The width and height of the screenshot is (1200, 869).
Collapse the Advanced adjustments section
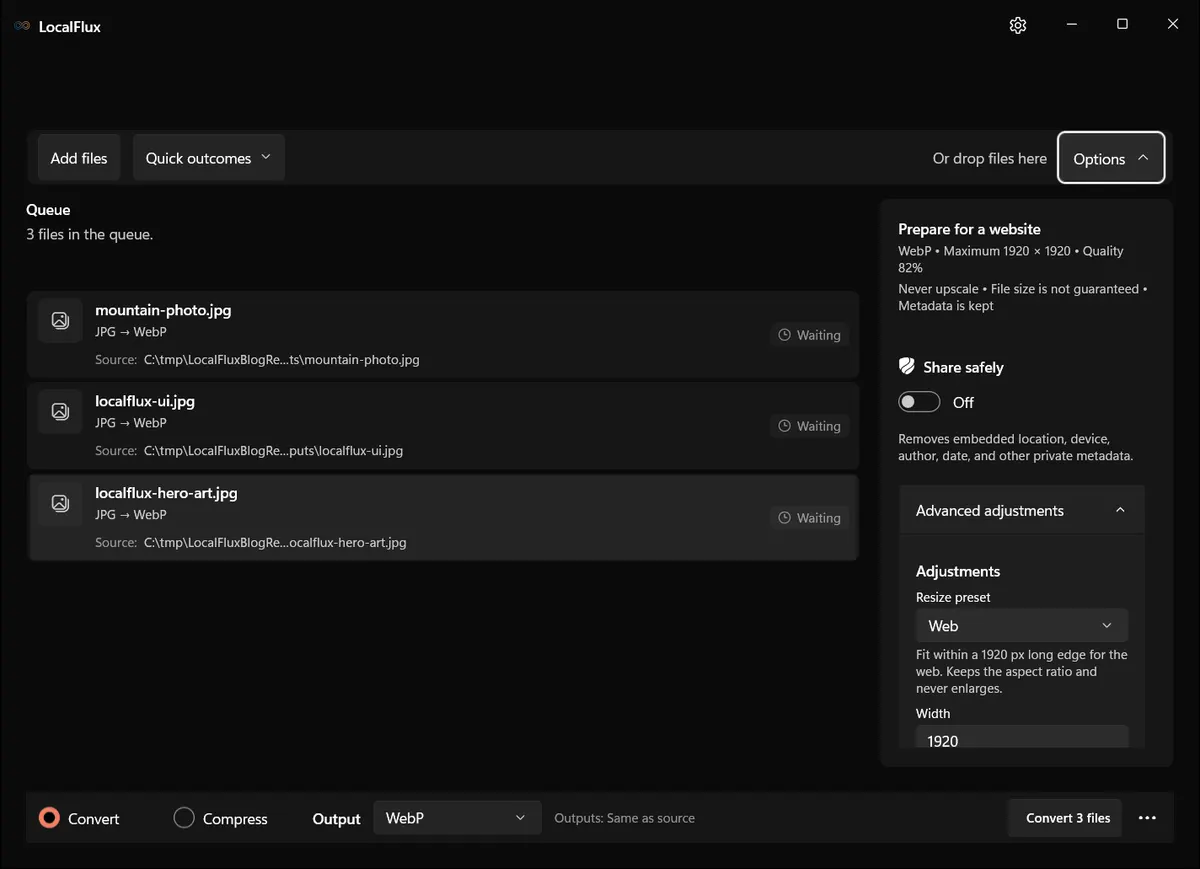(x=1021, y=510)
